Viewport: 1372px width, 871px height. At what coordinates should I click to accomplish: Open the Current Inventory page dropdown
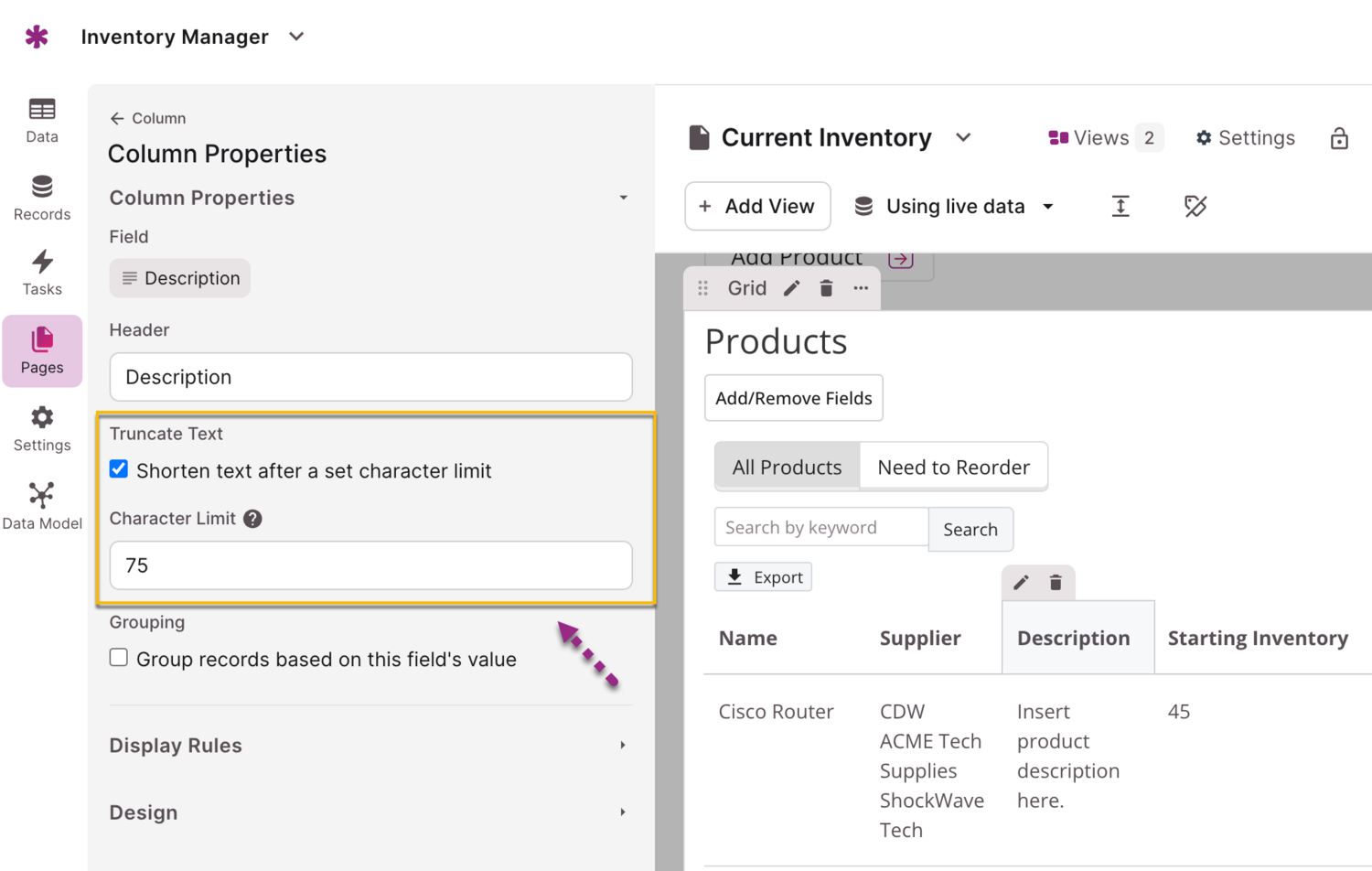[963, 138]
